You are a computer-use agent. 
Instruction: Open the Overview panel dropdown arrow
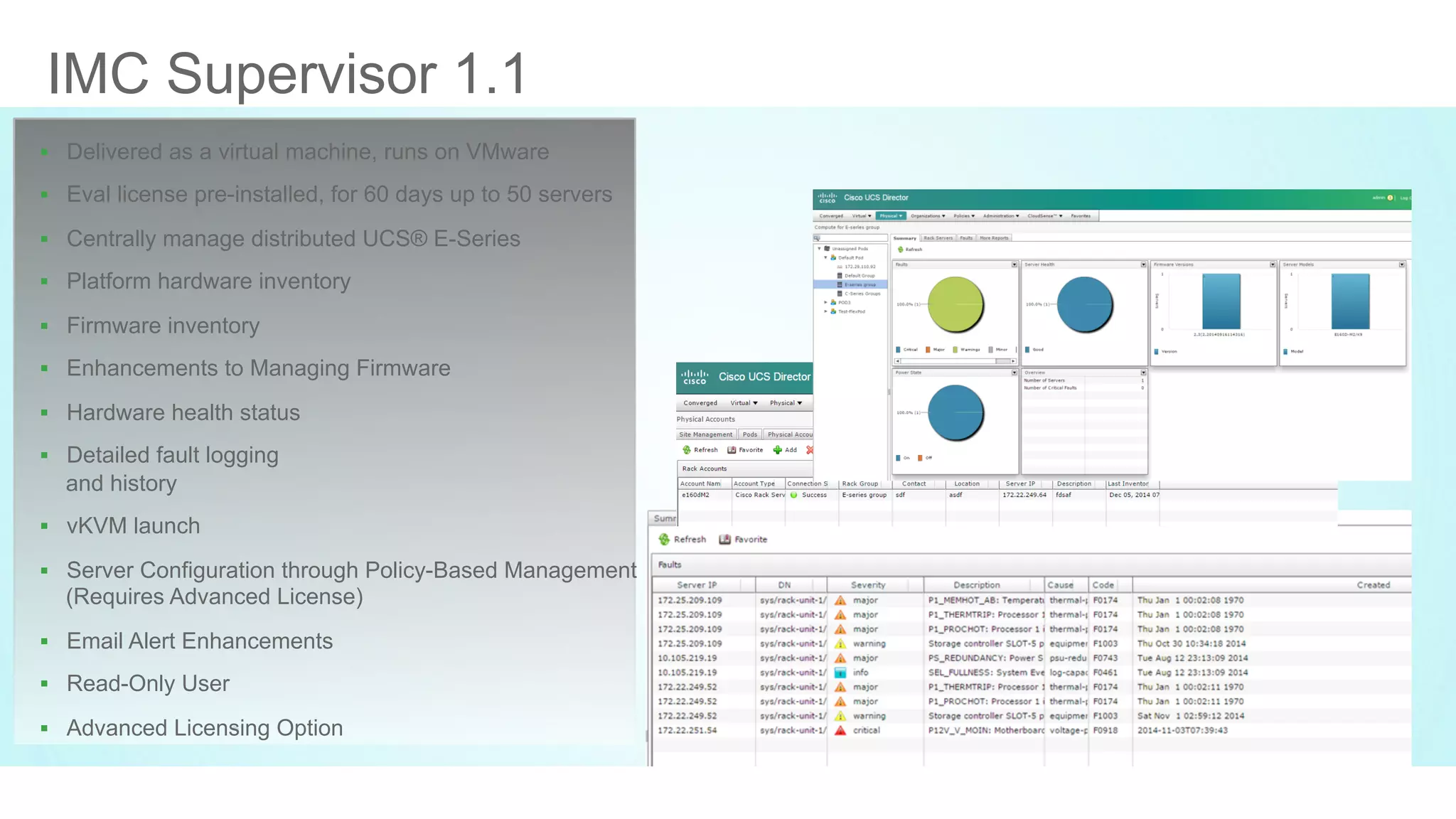pyautogui.click(x=1143, y=373)
